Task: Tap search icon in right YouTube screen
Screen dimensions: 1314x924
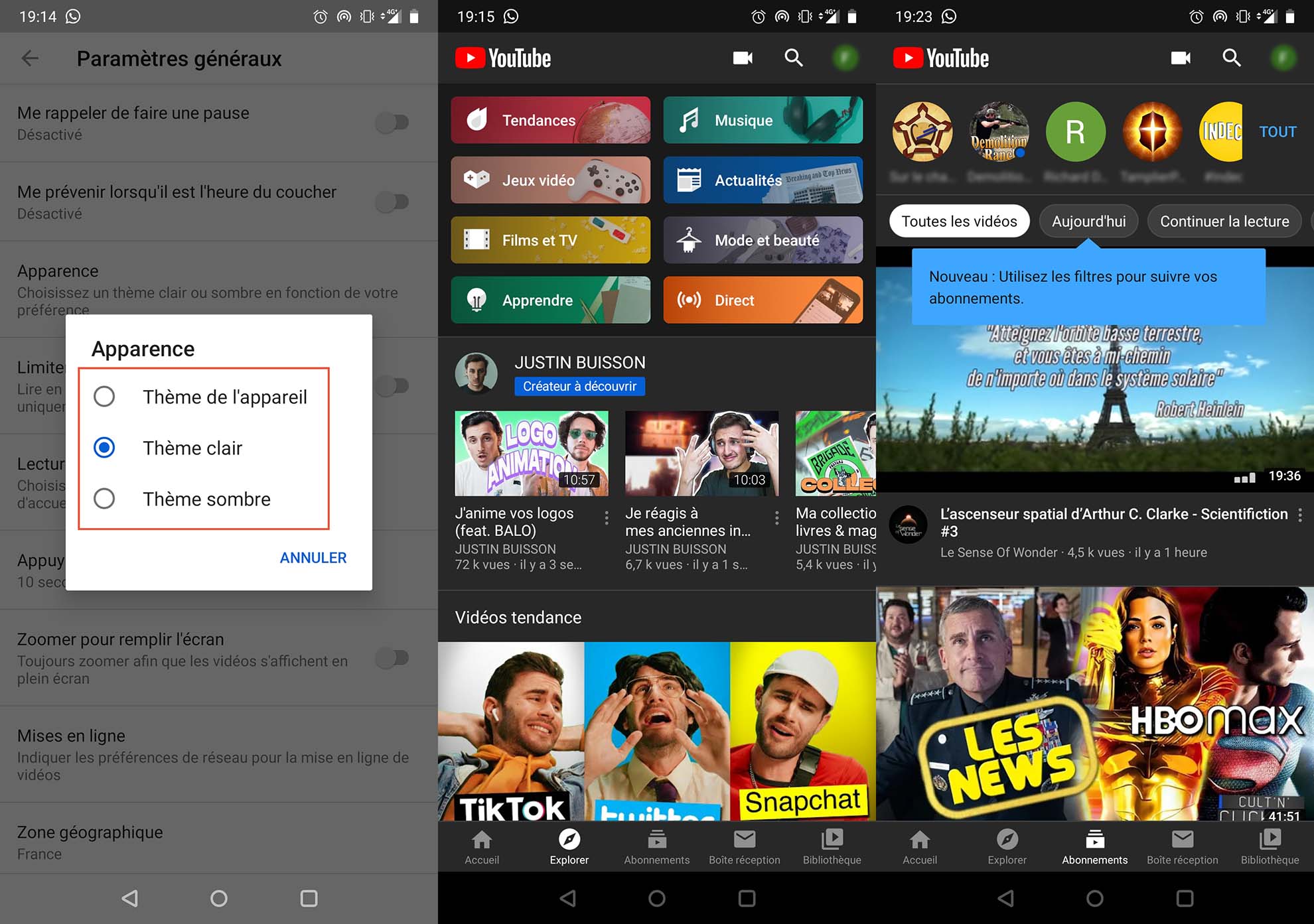Action: [x=1232, y=58]
